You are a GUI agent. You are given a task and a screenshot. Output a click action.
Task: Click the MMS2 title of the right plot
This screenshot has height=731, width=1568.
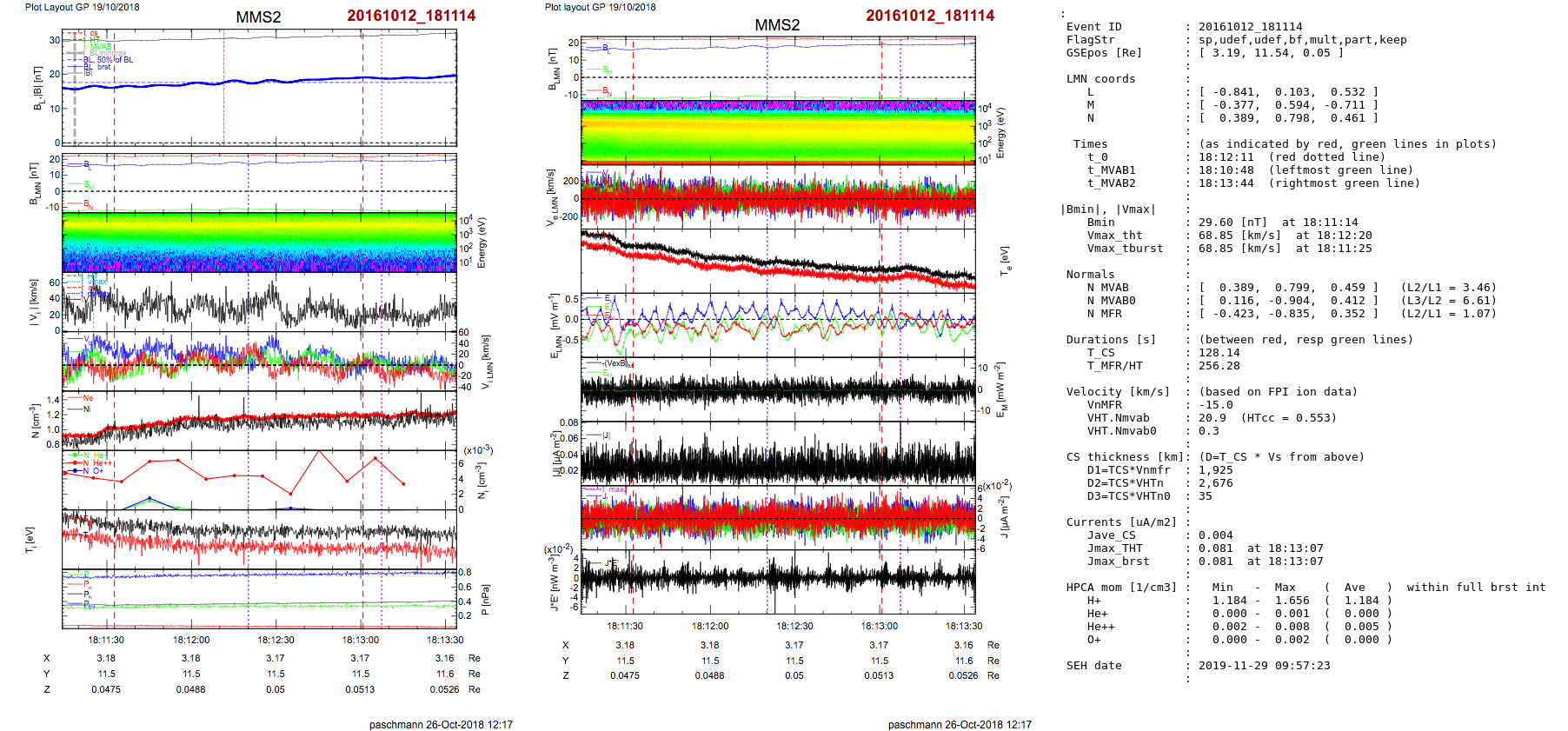[776, 25]
